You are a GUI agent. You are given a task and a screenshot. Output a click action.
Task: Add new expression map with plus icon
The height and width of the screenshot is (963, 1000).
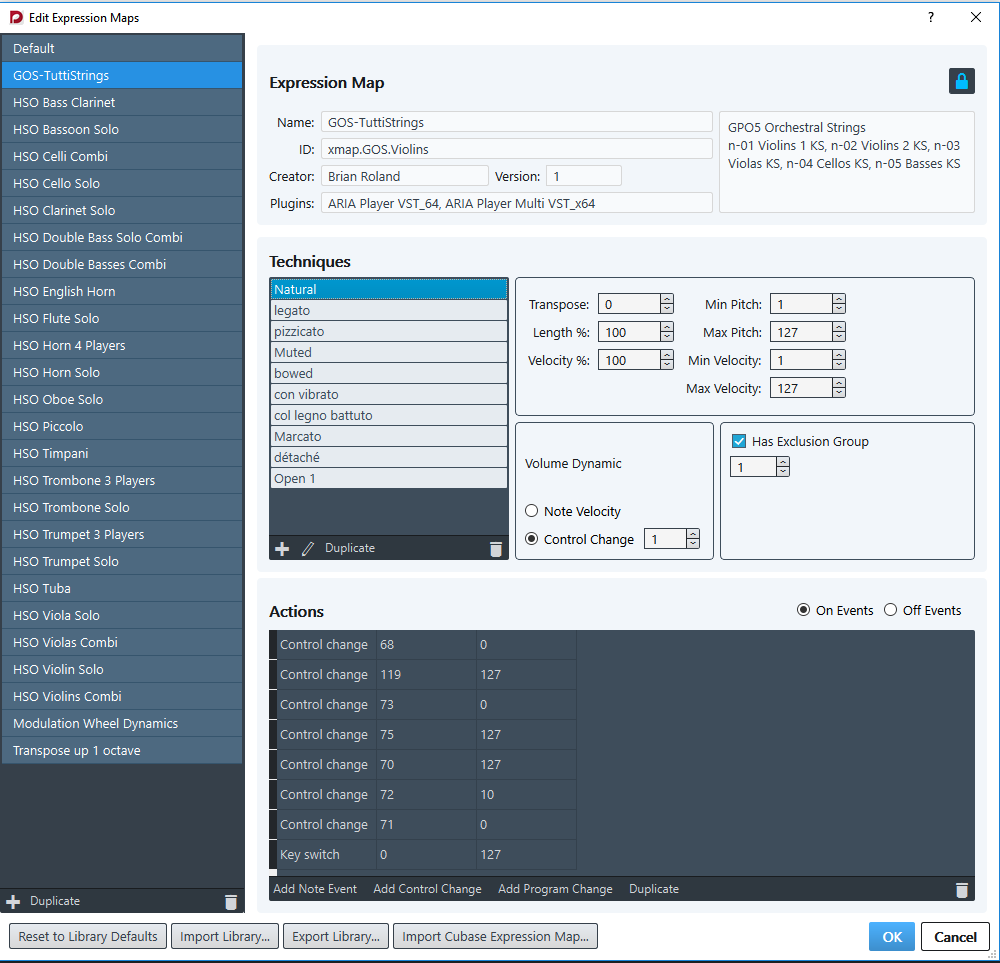point(13,902)
